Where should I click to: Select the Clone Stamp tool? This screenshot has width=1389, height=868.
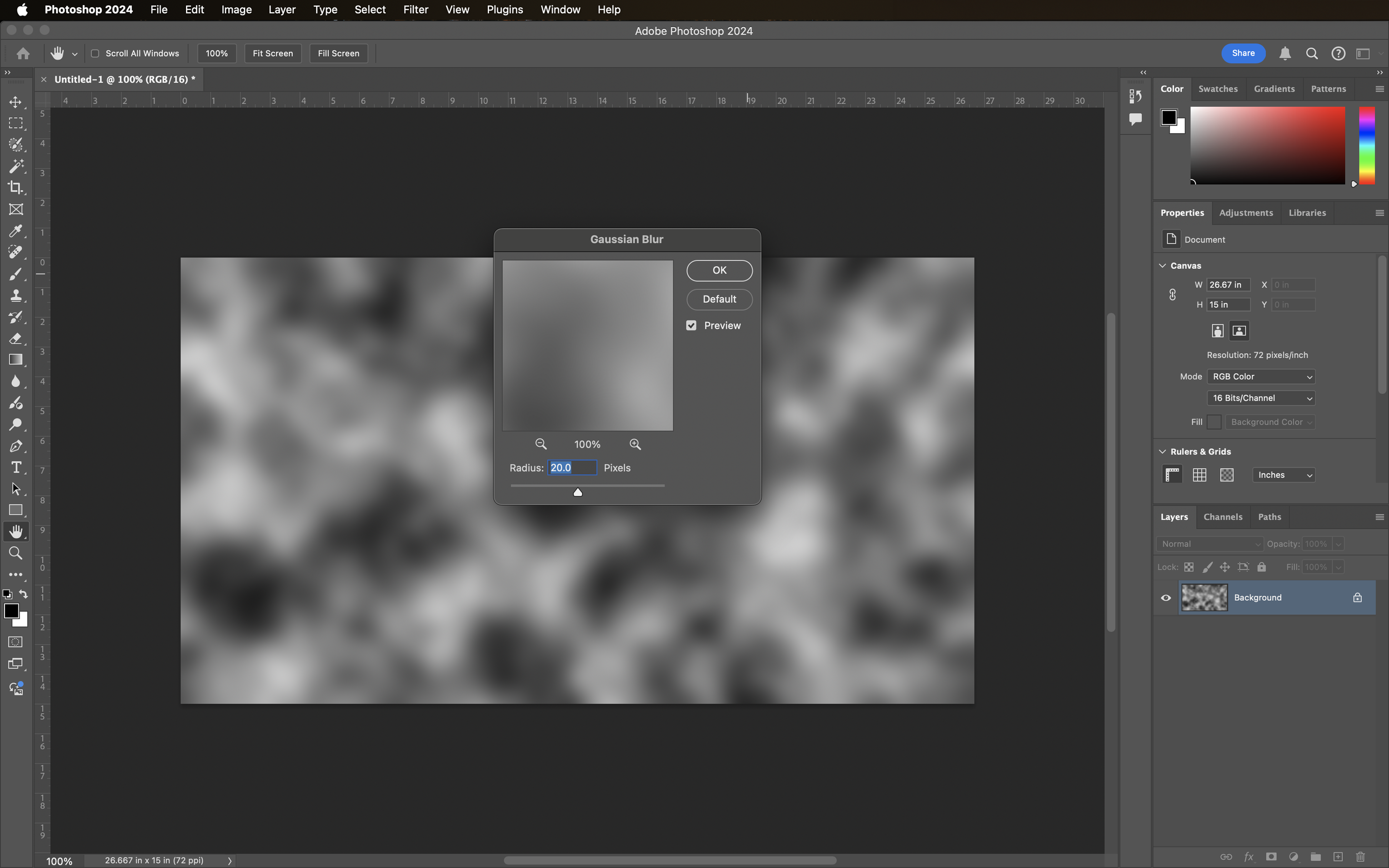(16, 295)
